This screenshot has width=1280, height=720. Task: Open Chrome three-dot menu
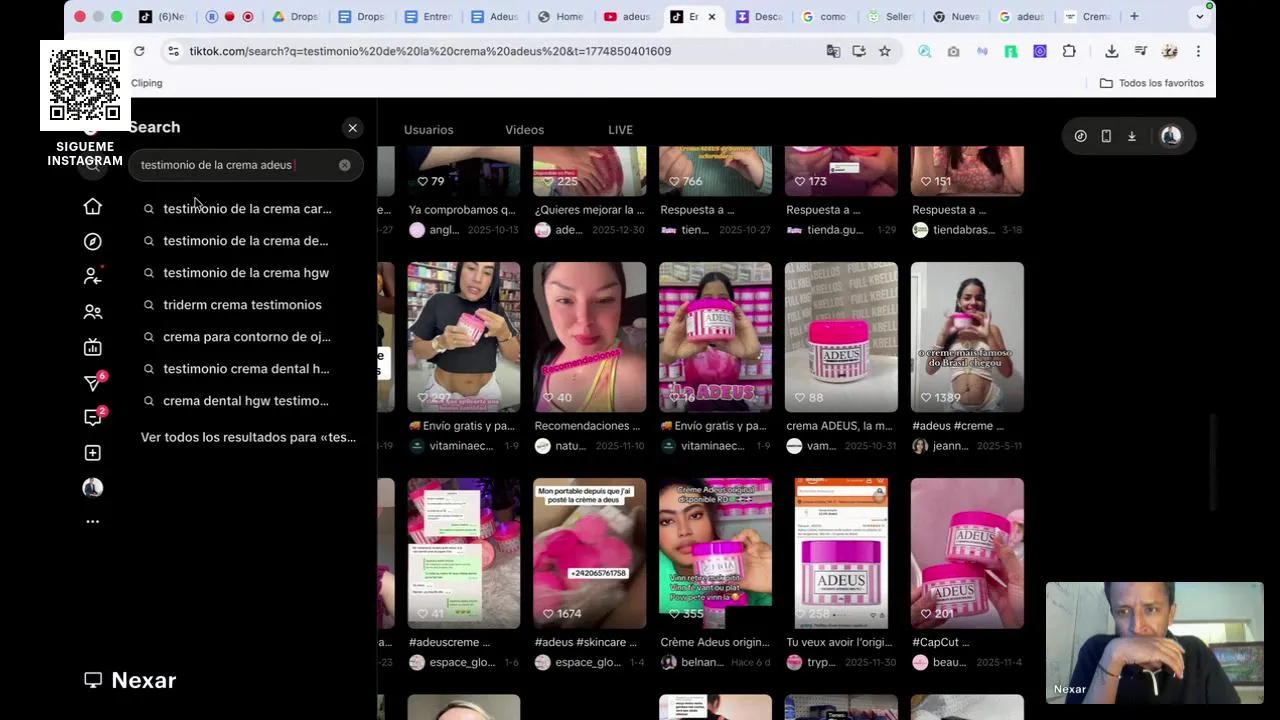[1198, 51]
